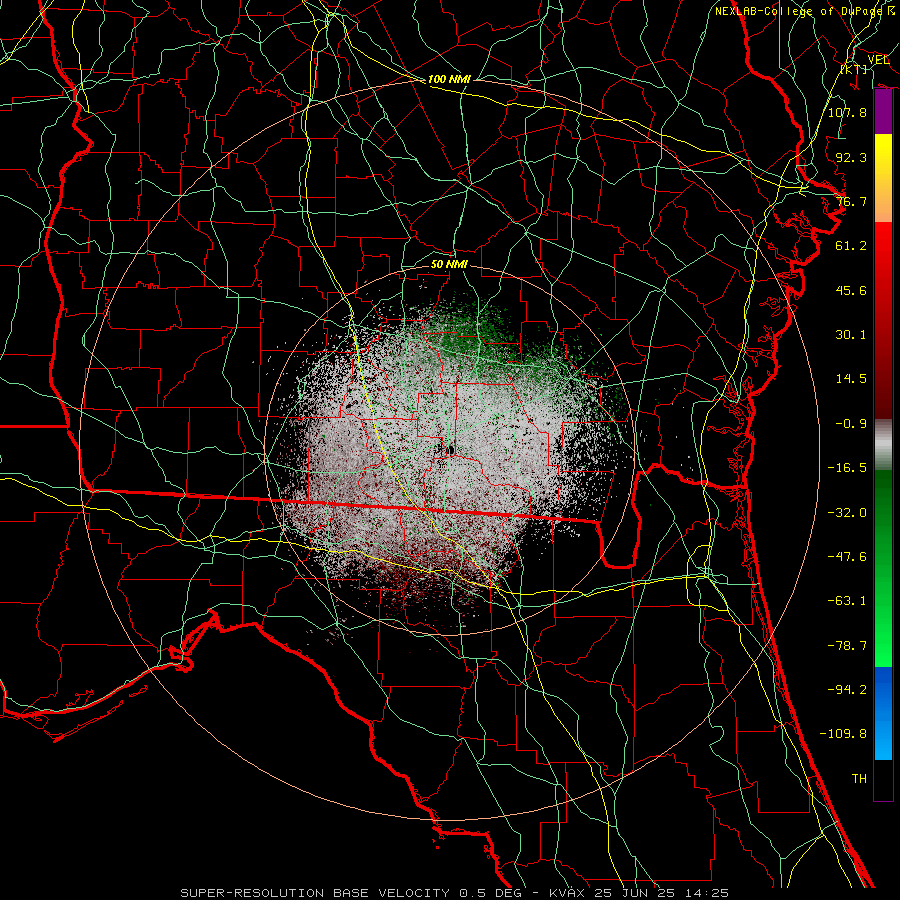900x900 pixels.
Task: Click the 100 NMI range ring label
Action: (x=449, y=79)
